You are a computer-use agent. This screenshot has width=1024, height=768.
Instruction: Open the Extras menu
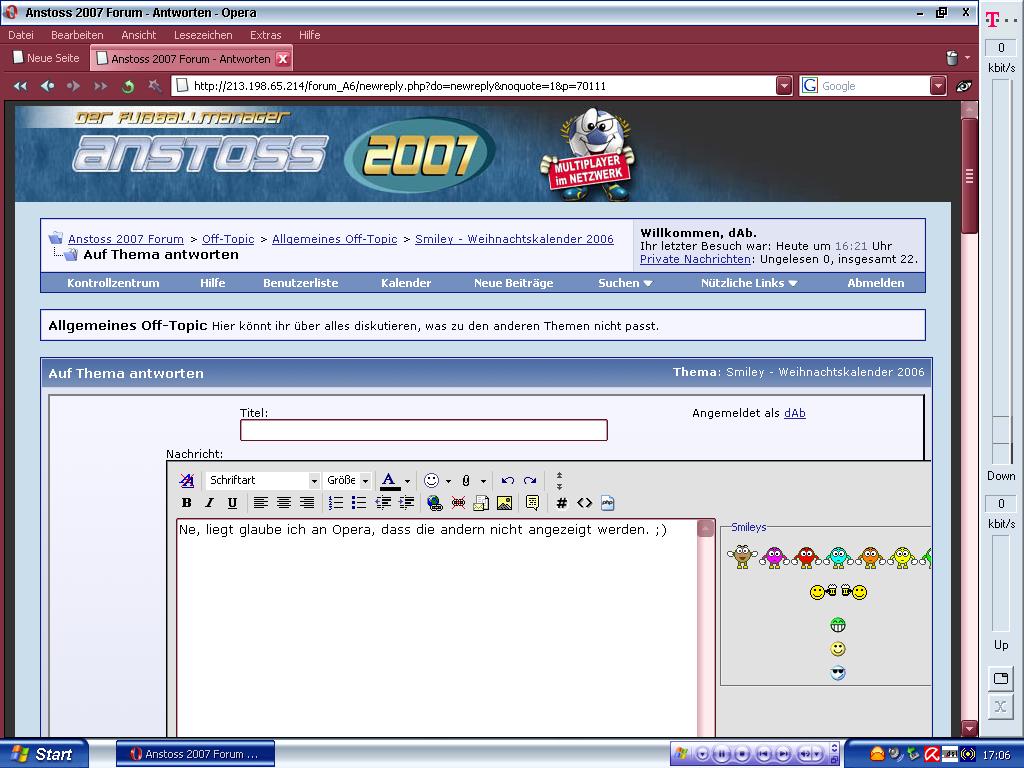tap(265, 35)
